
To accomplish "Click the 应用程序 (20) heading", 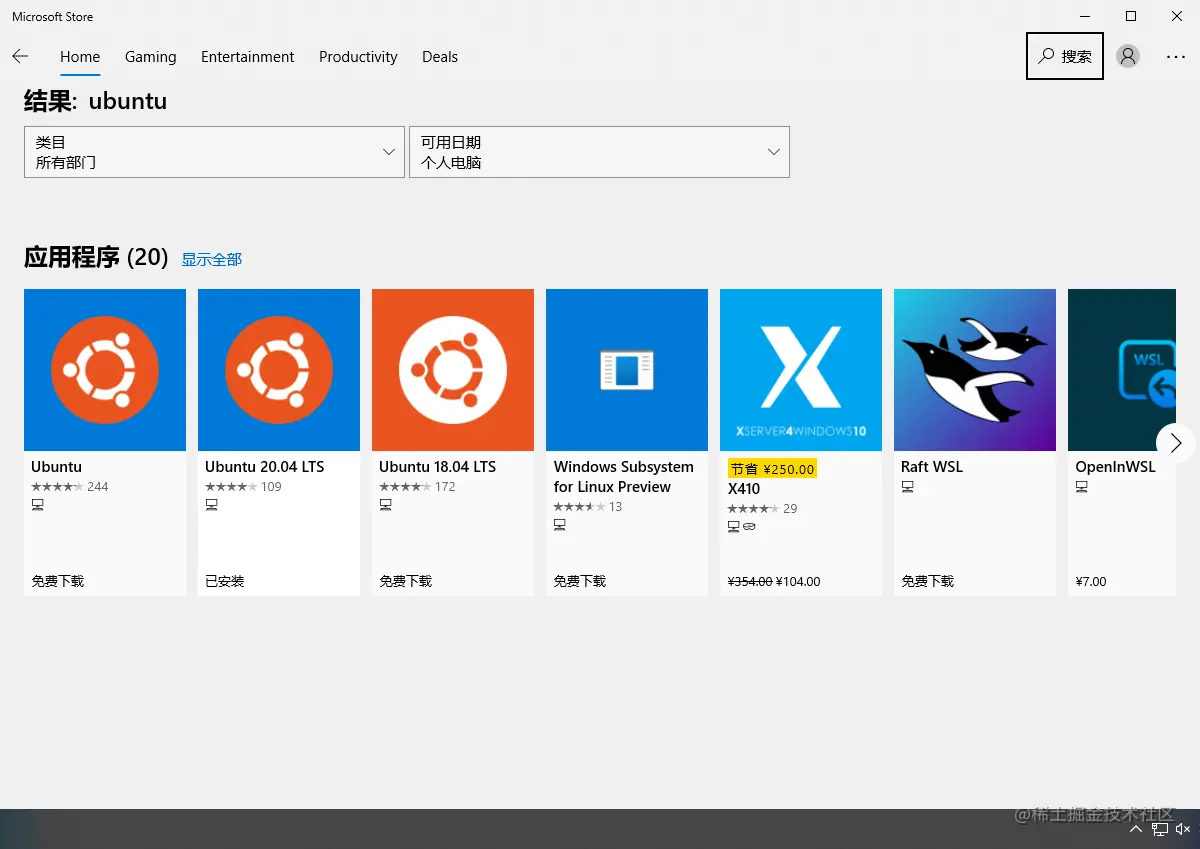I will click(x=96, y=258).
